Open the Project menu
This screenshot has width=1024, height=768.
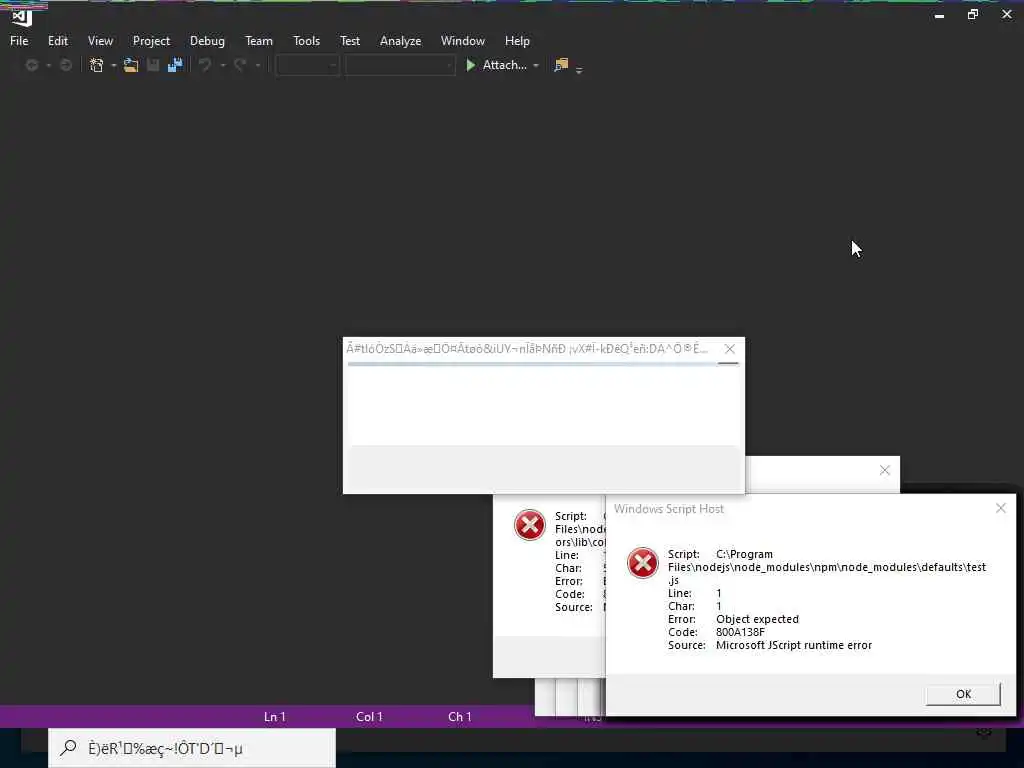click(x=151, y=40)
